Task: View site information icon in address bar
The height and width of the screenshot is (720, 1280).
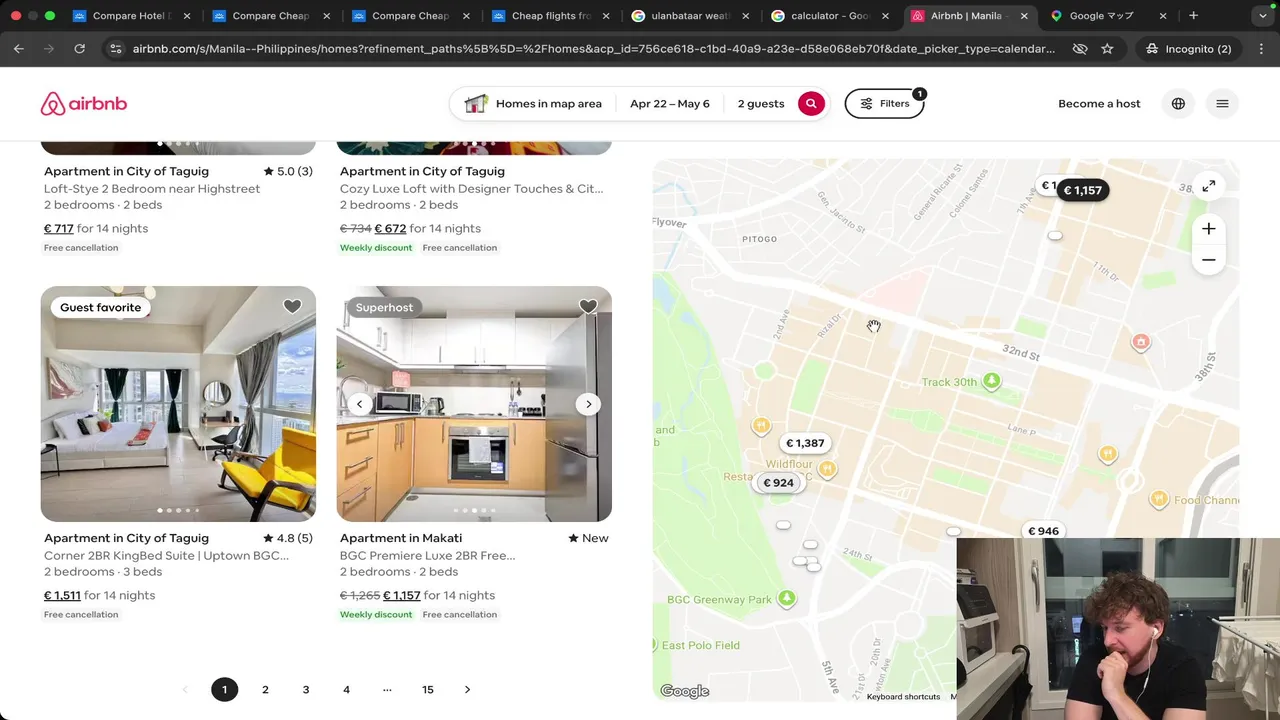Action: (x=115, y=48)
